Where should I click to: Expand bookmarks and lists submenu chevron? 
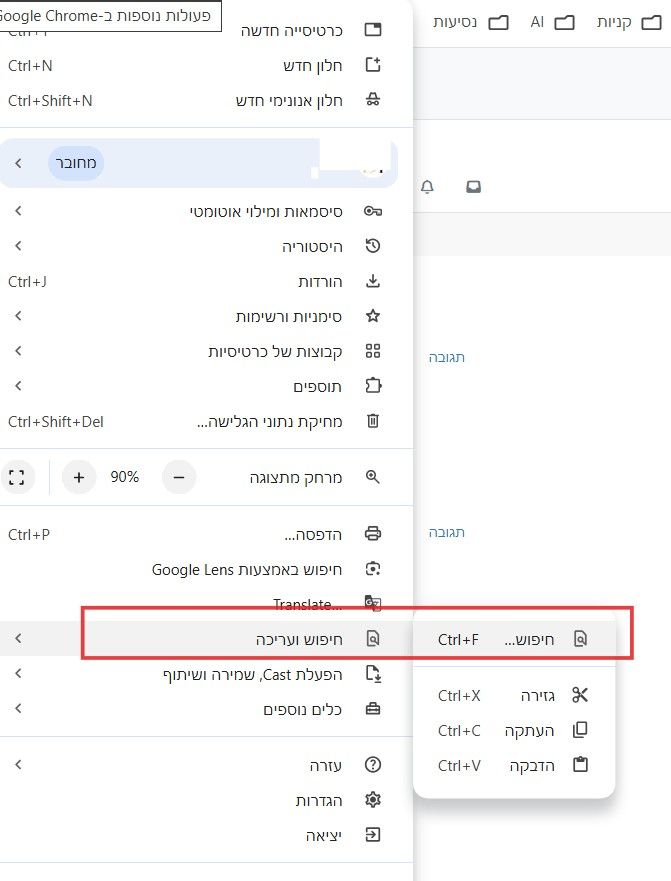[x=19, y=316]
